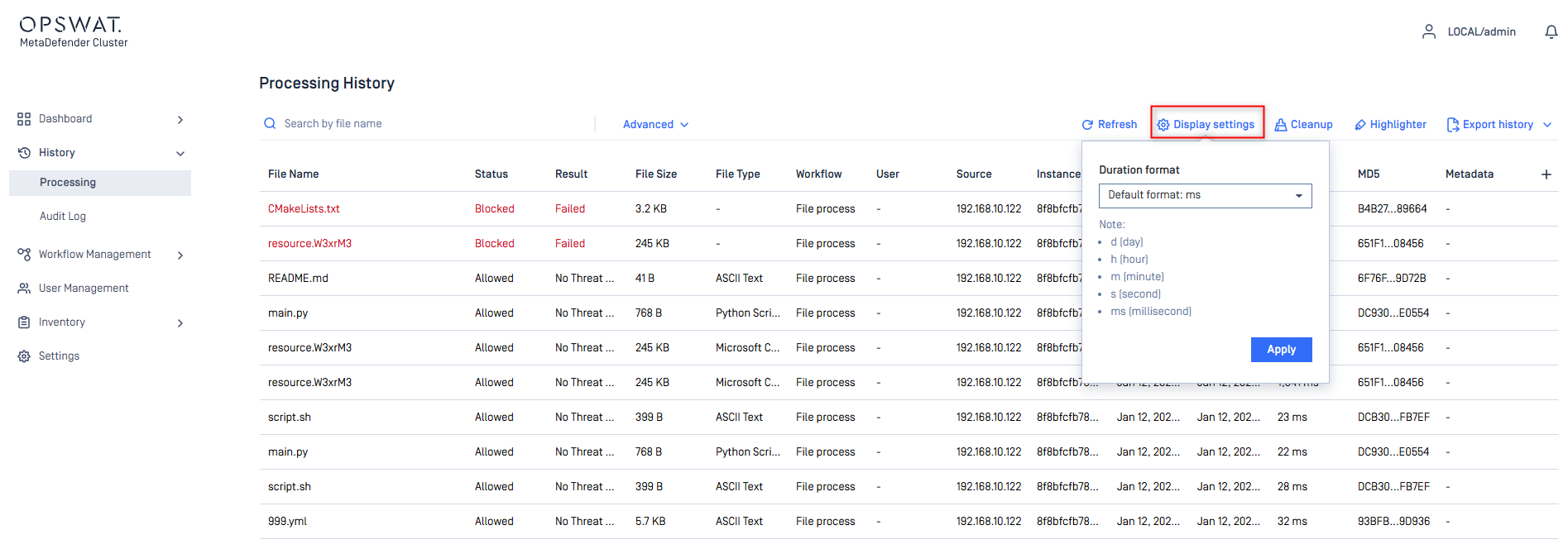Click the search magnifier icon
The image size is (1568, 549).
pyautogui.click(x=270, y=124)
